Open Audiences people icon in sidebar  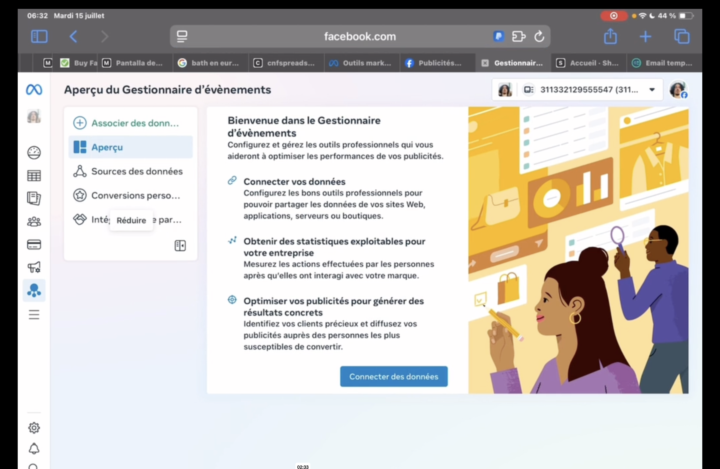tap(34, 221)
